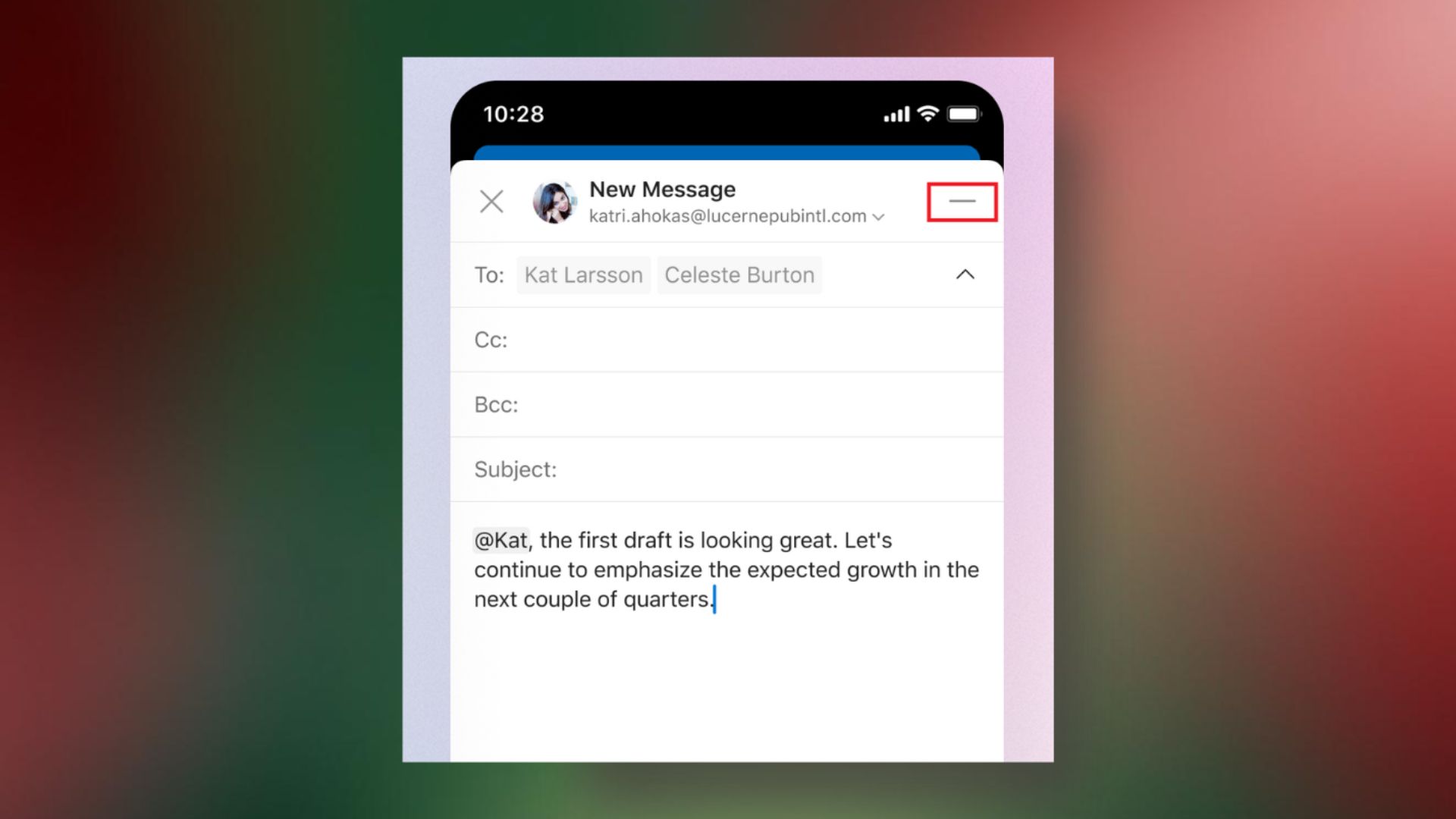This screenshot has width=1456, height=819.
Task: Tap the Bcc field to add recipient
Action: 727,404
